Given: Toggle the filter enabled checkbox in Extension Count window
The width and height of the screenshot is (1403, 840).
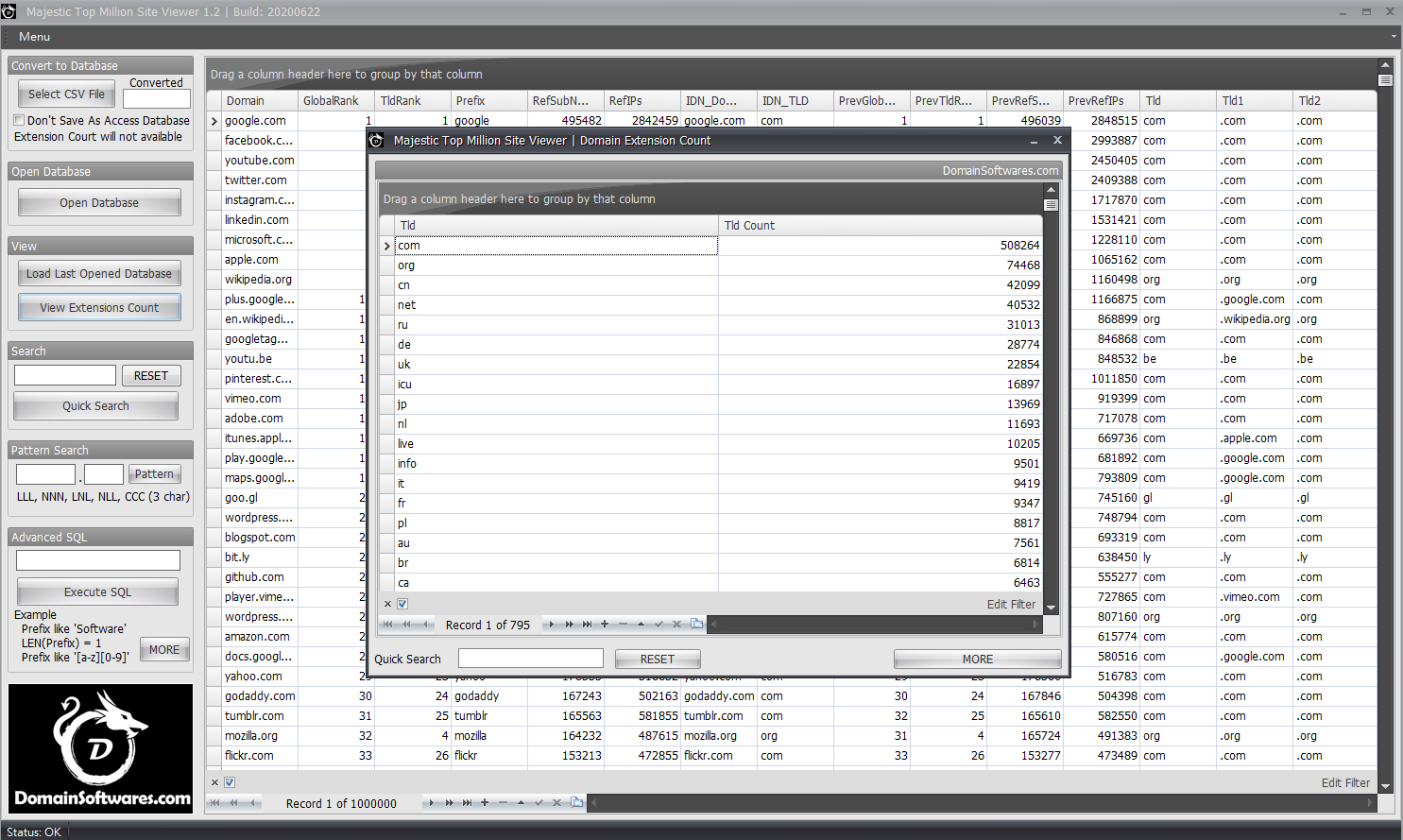Looking at the screenshot, I should point(402,604).
